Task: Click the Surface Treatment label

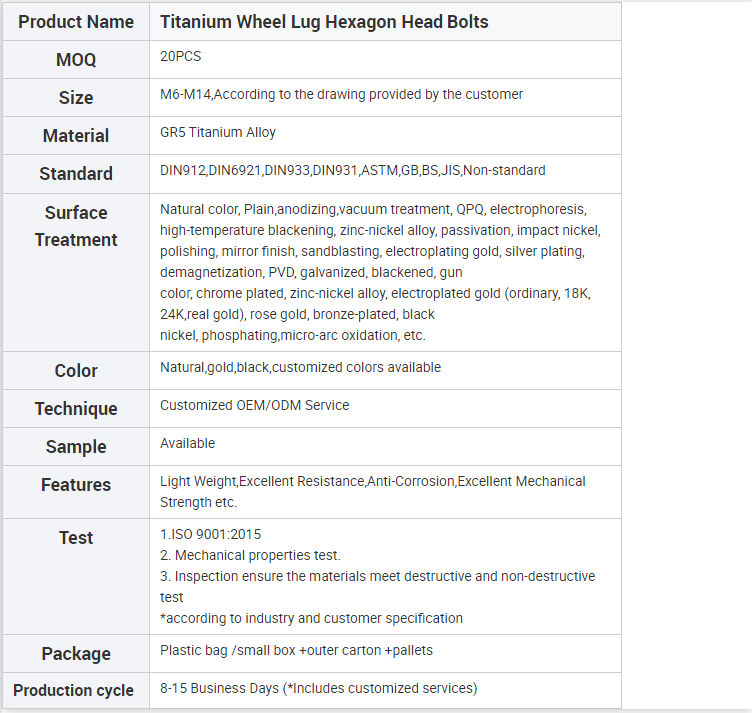Action: pos(76,226)
